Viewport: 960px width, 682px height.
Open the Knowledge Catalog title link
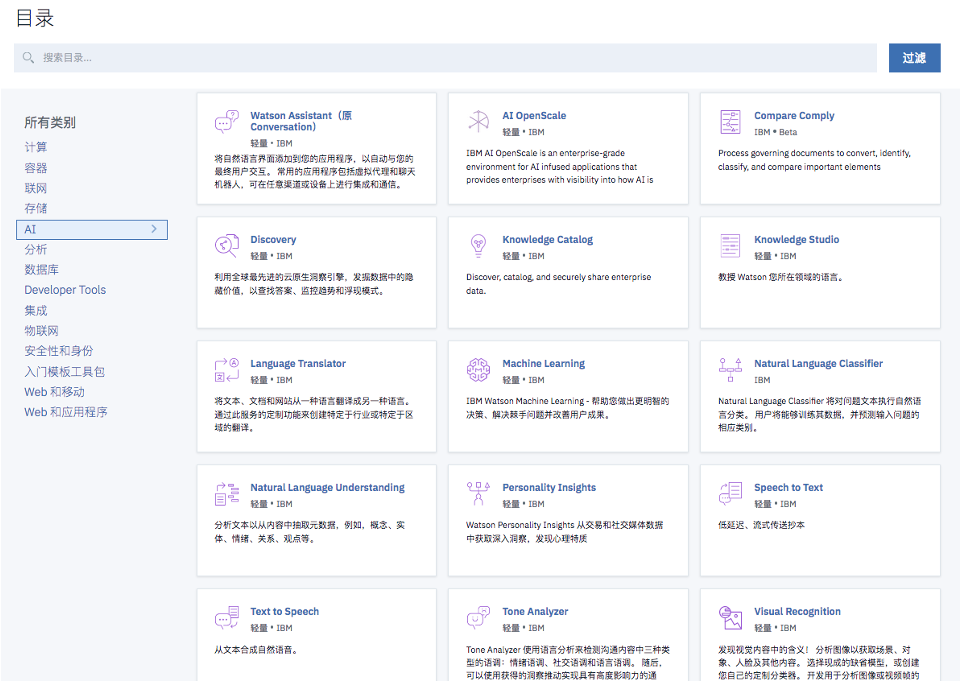coord(547,239)
